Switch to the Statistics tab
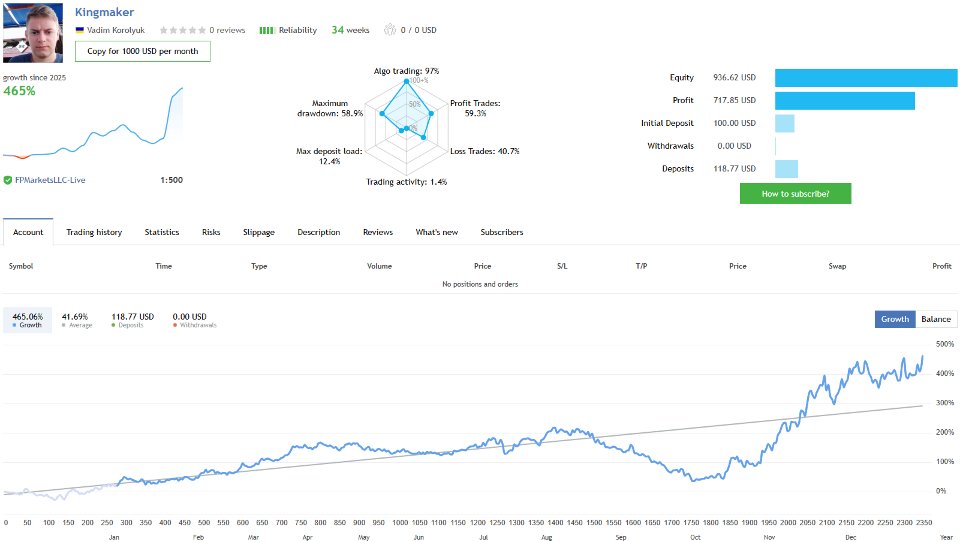Image resolution: width=960 pixels, height=542 pixels. tap(162, 232)
